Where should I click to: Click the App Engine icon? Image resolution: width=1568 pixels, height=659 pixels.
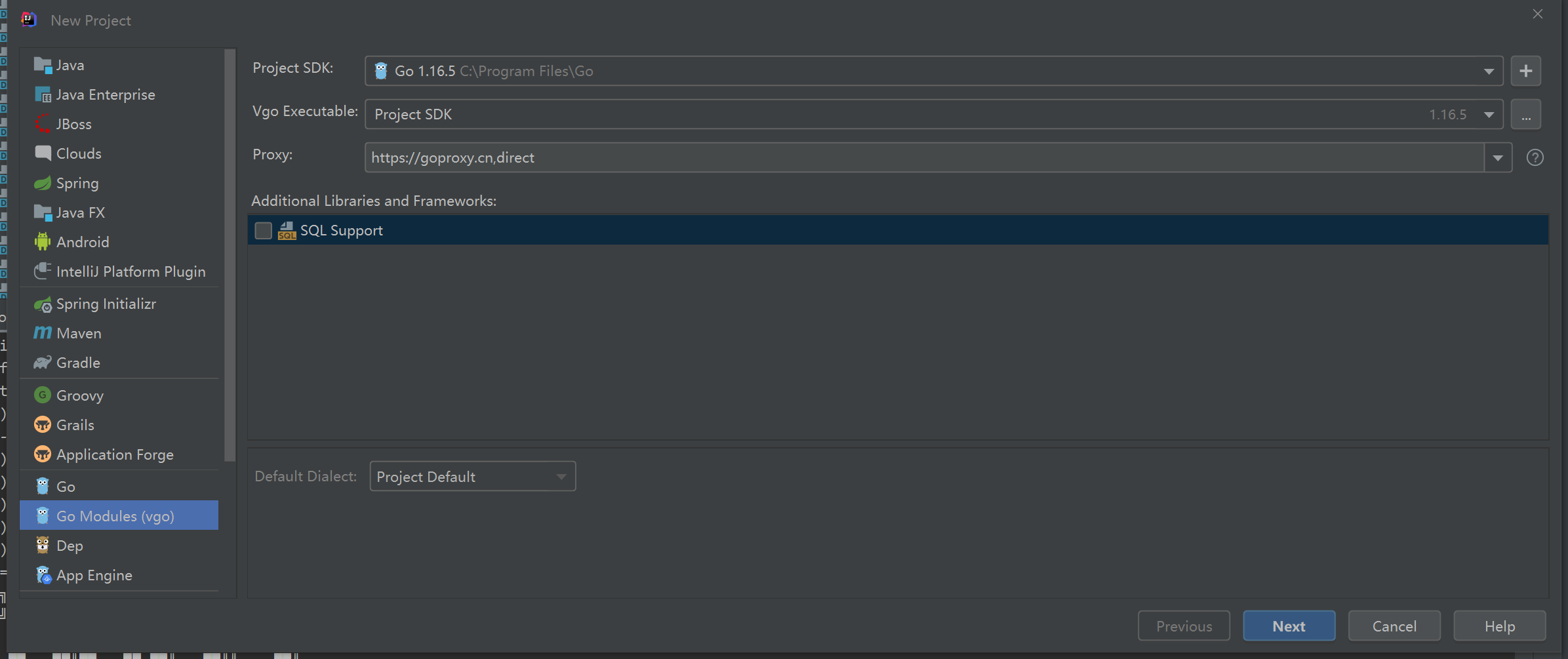tap(43, 575)
